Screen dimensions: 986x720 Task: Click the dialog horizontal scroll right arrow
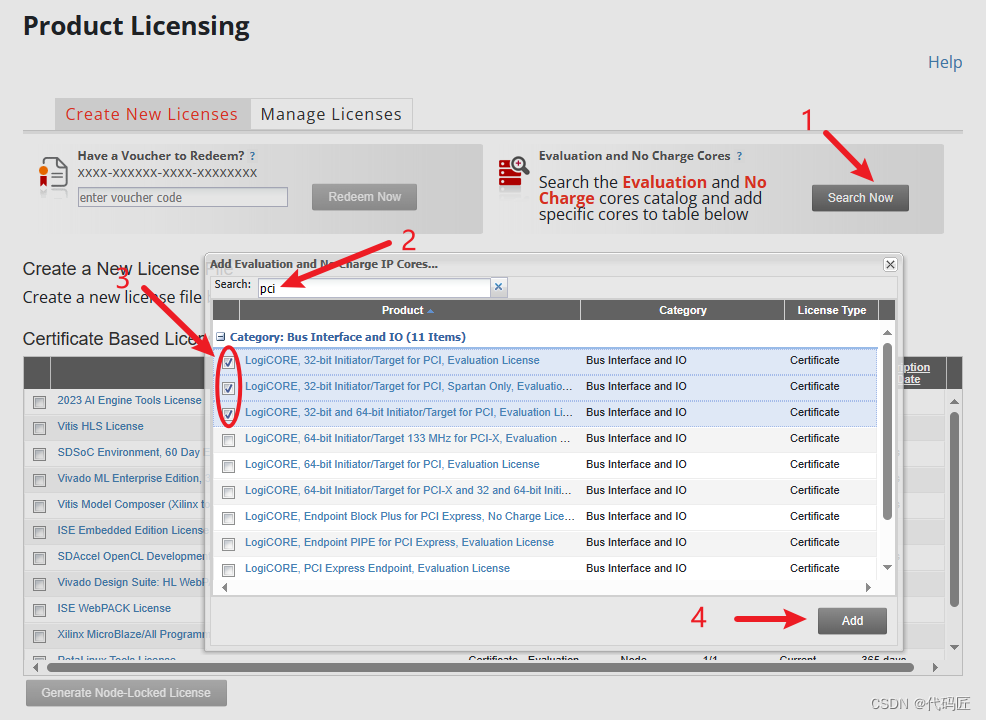[868, 587]
